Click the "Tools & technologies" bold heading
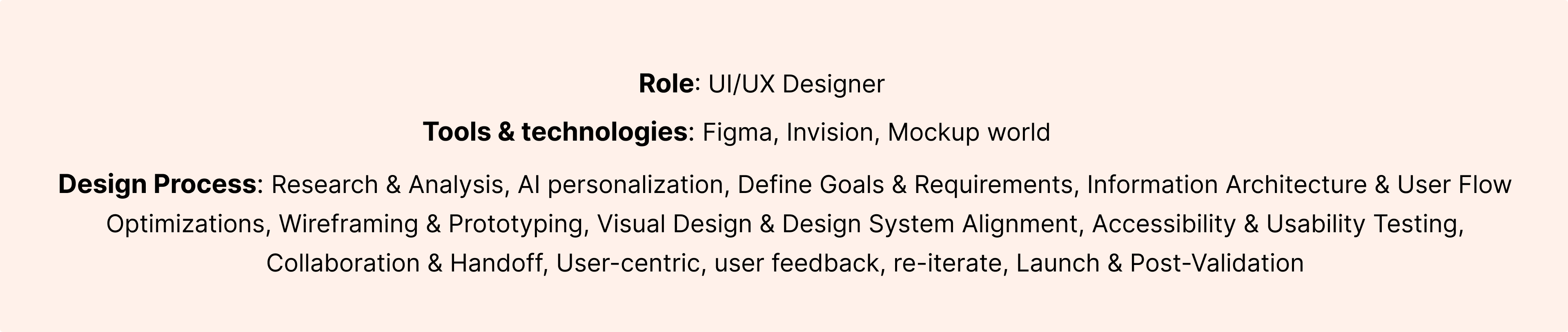1568x332 pixels. pyautogui.click(x=555, y=132)
